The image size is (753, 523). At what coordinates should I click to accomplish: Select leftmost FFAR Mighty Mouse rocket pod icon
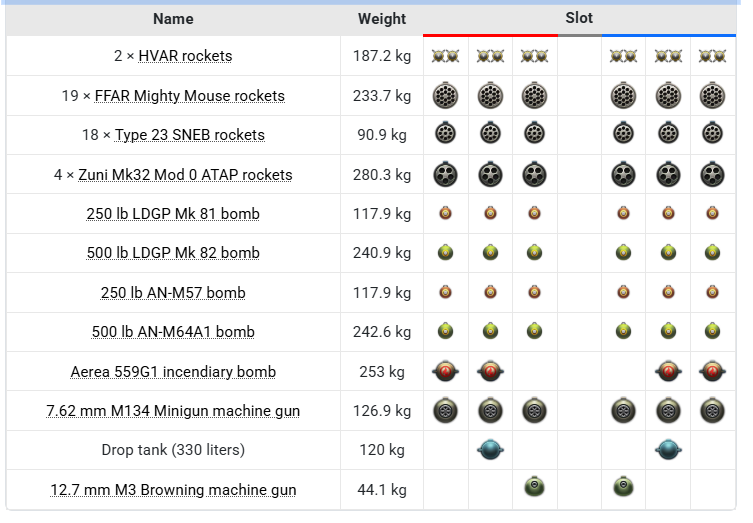445,95
